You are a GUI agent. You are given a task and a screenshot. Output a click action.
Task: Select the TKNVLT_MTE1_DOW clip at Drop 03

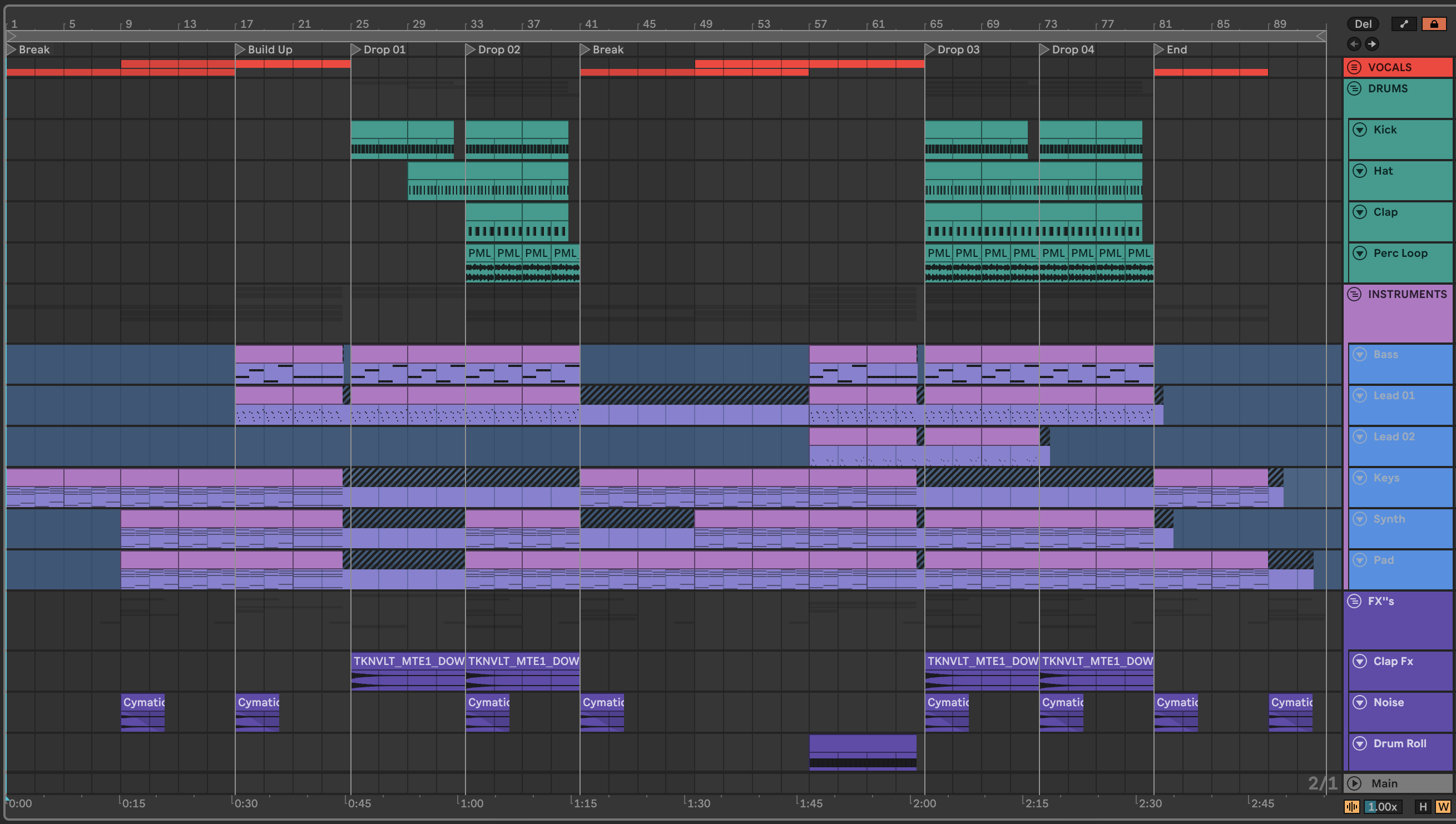coord(982,672)
